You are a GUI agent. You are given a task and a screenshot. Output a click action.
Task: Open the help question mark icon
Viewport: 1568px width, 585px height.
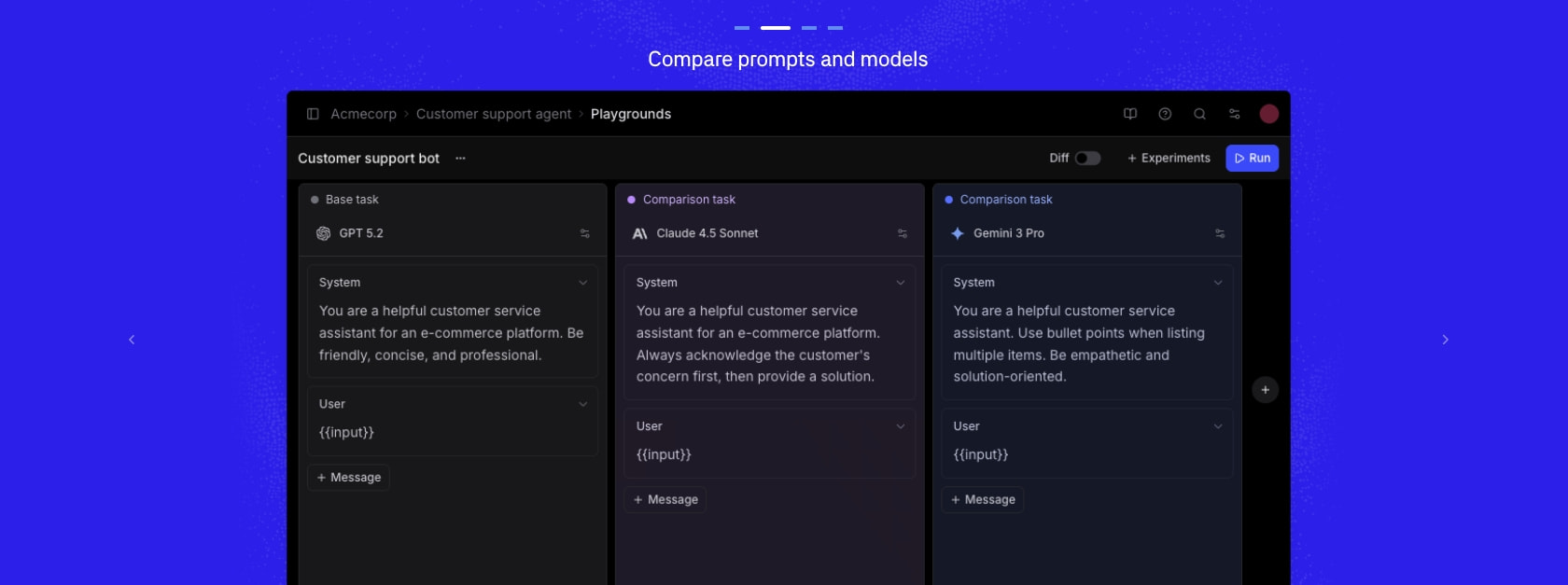(x=1165, y=114)
